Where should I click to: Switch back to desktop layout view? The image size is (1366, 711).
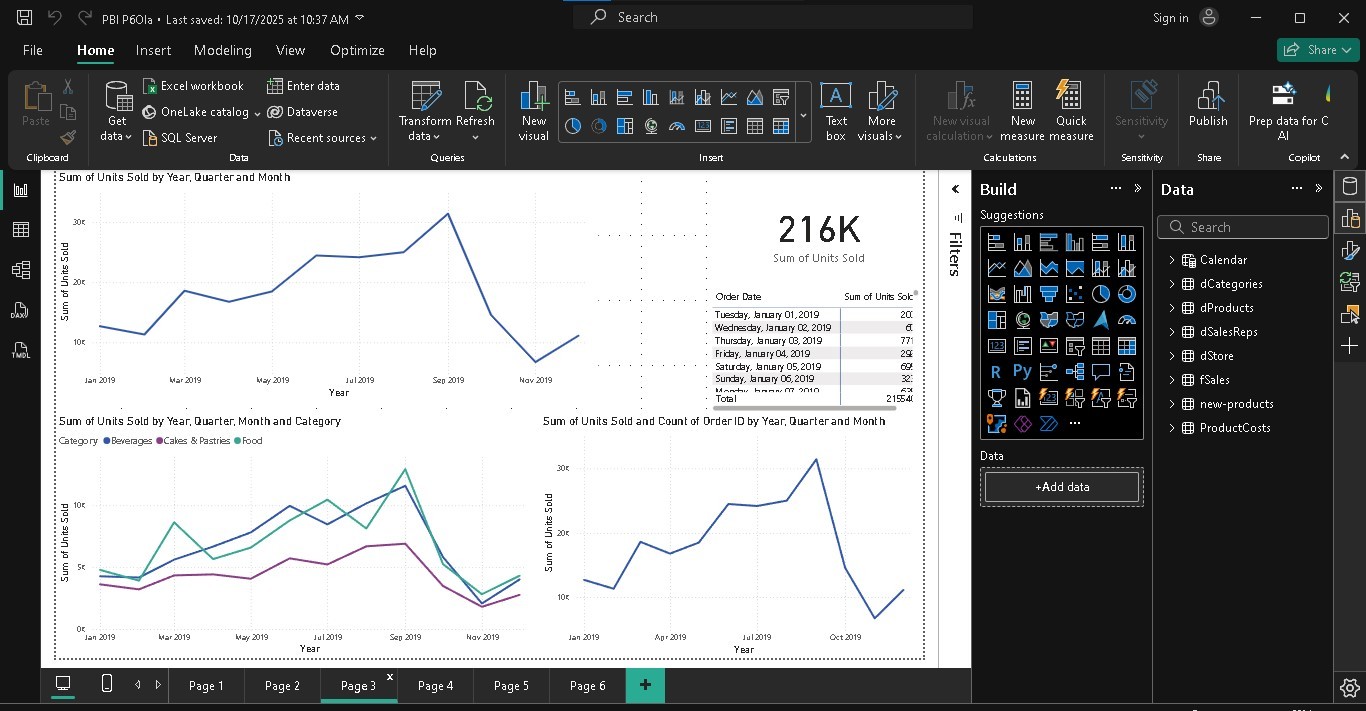(x=61, y=685)
